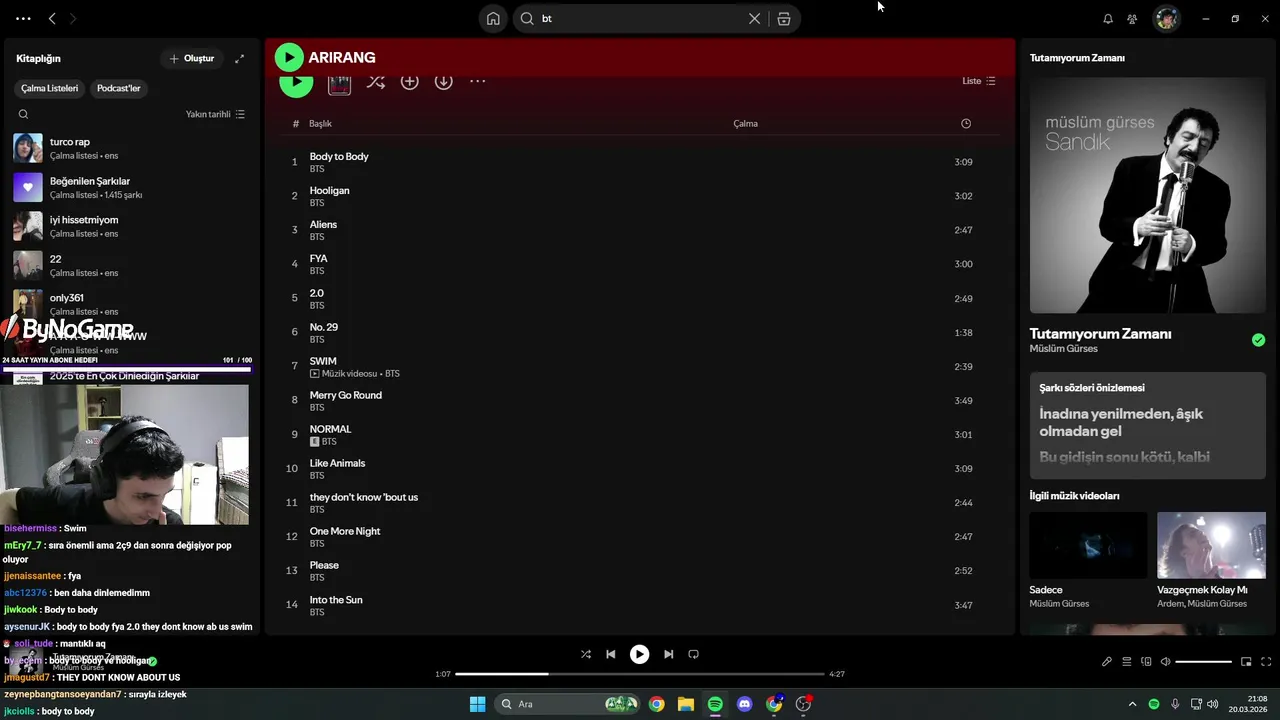Toggle the lyrics microphone icon
Image resolution: width=1280 pixels, height=720 pixels.
(1107, 661)
